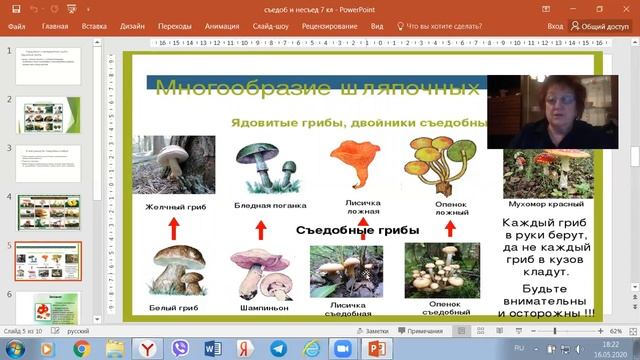
Task: Select the Шампиньон image
Action: (262, 274)
